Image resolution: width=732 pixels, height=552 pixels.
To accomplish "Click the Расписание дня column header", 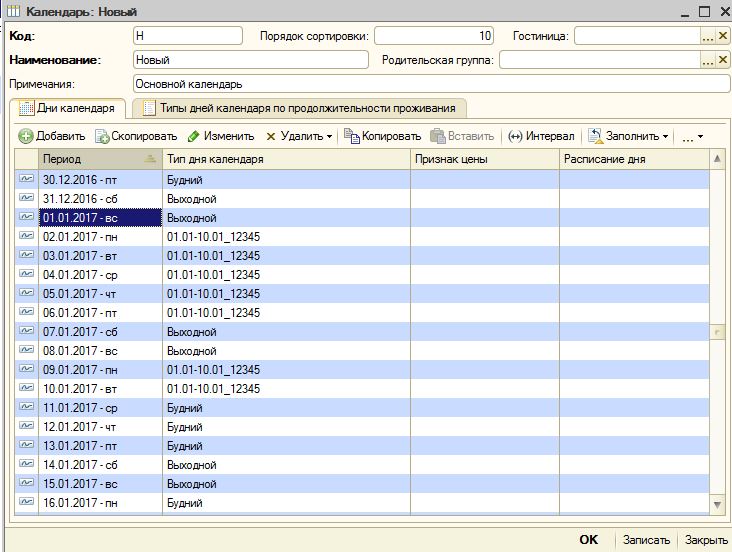I will coord(634,159).
